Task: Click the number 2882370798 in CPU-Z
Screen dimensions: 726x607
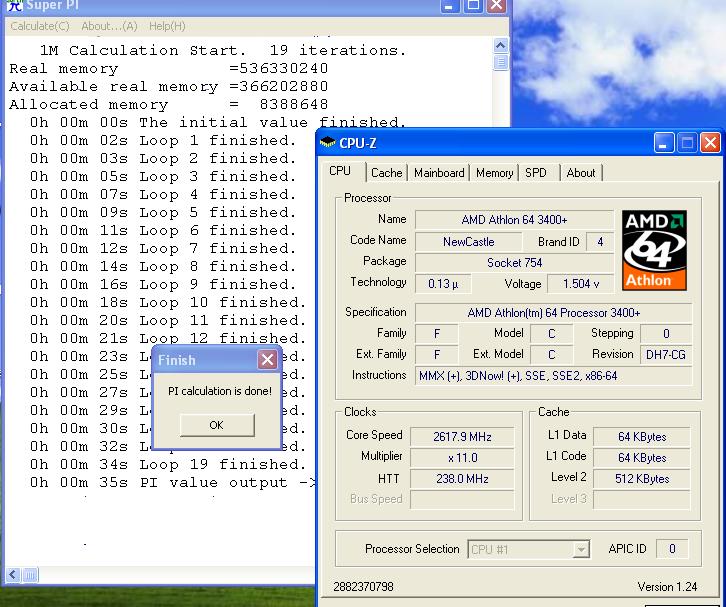Action: [363, 587]
